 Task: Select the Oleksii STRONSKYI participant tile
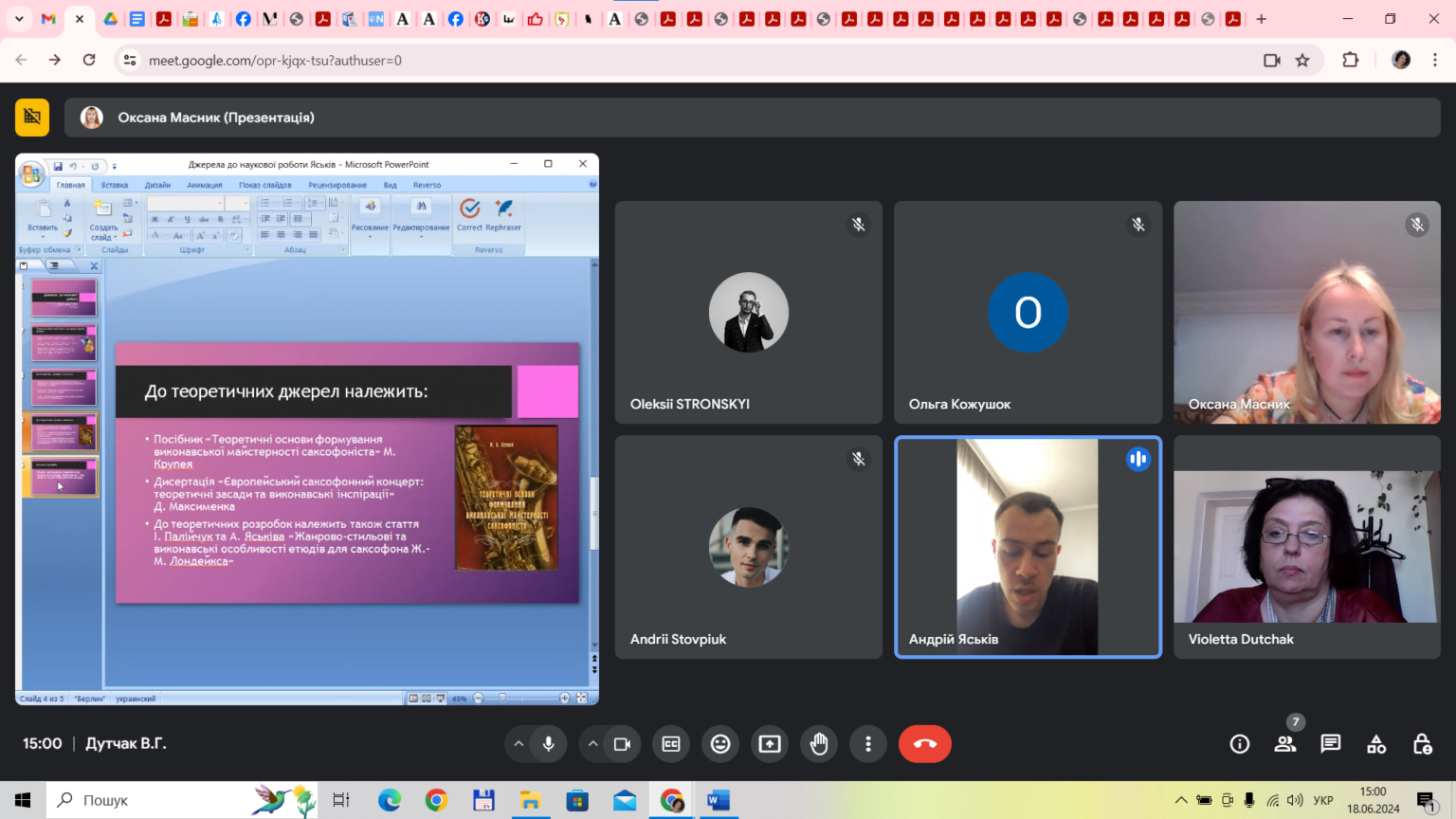[749, 312]
